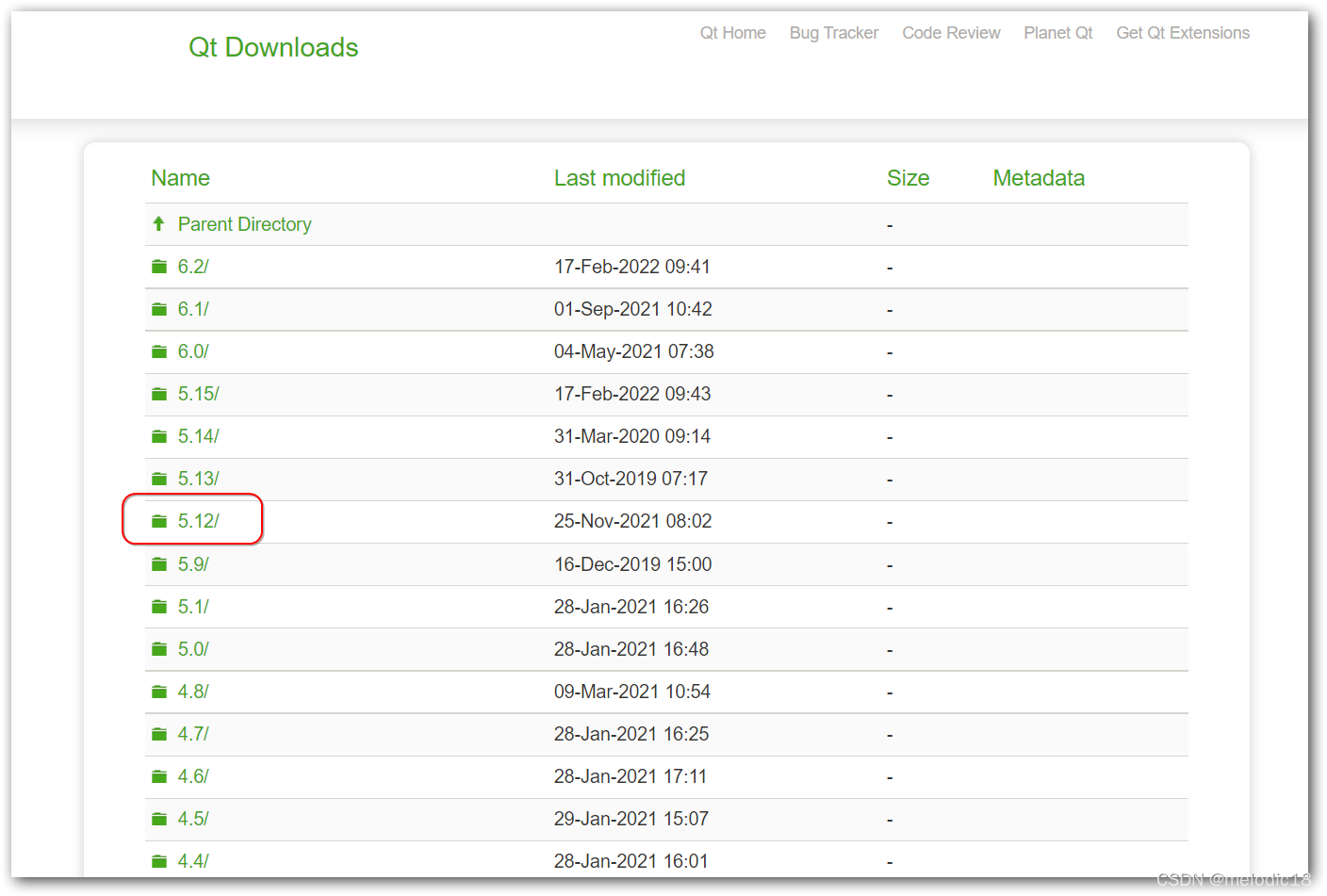Click date 28-Jan-2021 16:48

[631, 649]
